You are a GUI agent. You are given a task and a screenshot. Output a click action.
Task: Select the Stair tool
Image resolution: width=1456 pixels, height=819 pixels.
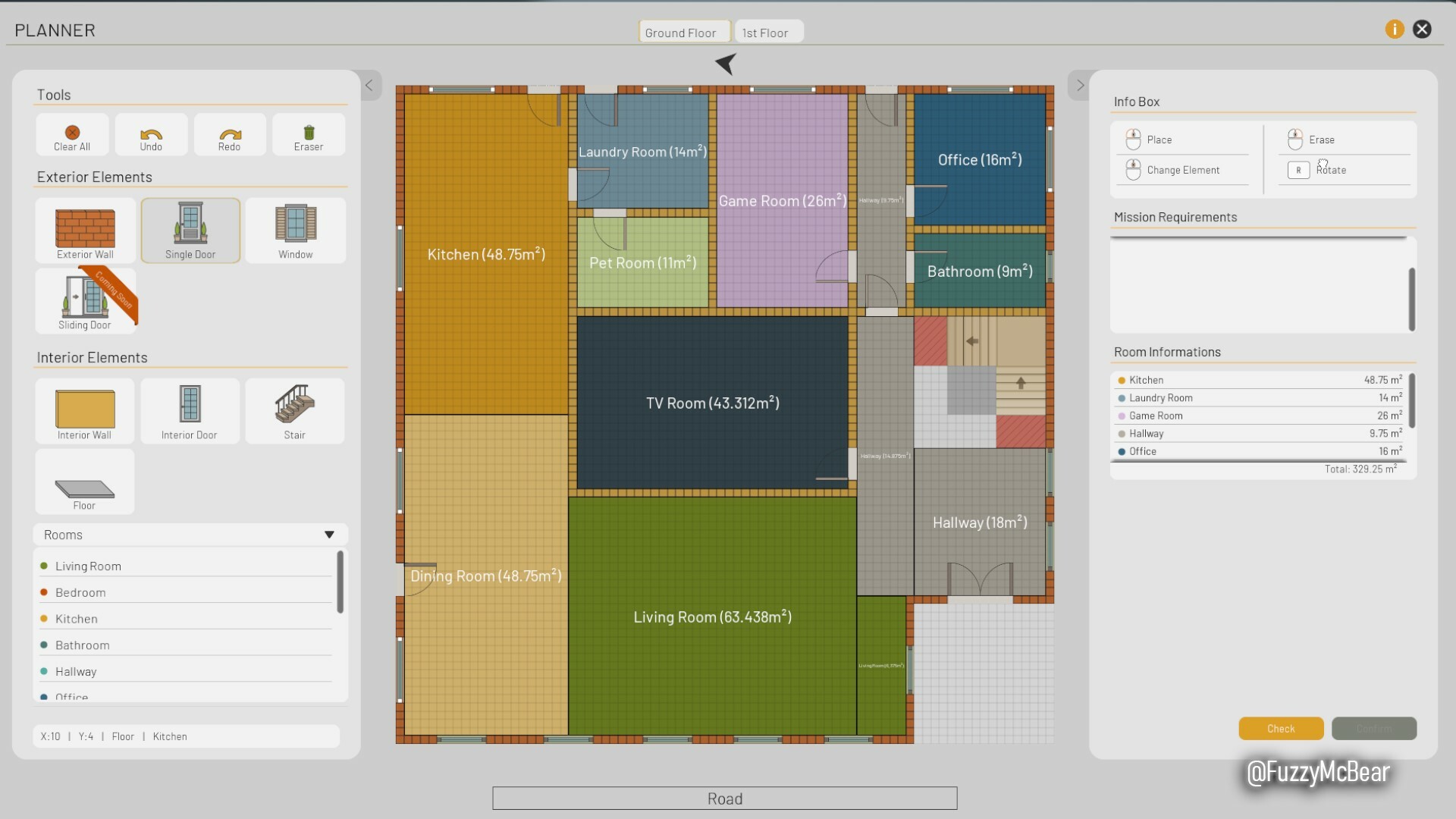294,410
